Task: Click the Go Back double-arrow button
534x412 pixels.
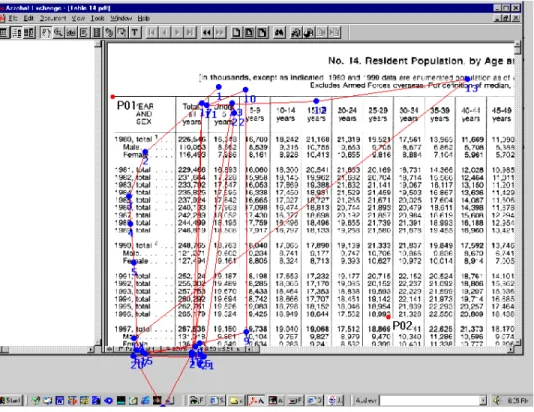Action: click(x=207, y=33)
